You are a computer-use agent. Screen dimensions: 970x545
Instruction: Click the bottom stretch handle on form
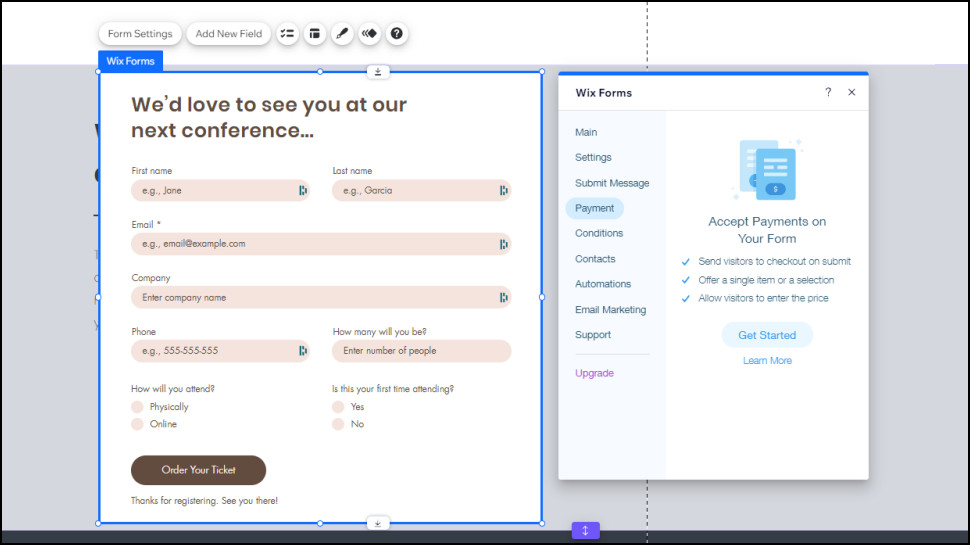pos(378,523)
